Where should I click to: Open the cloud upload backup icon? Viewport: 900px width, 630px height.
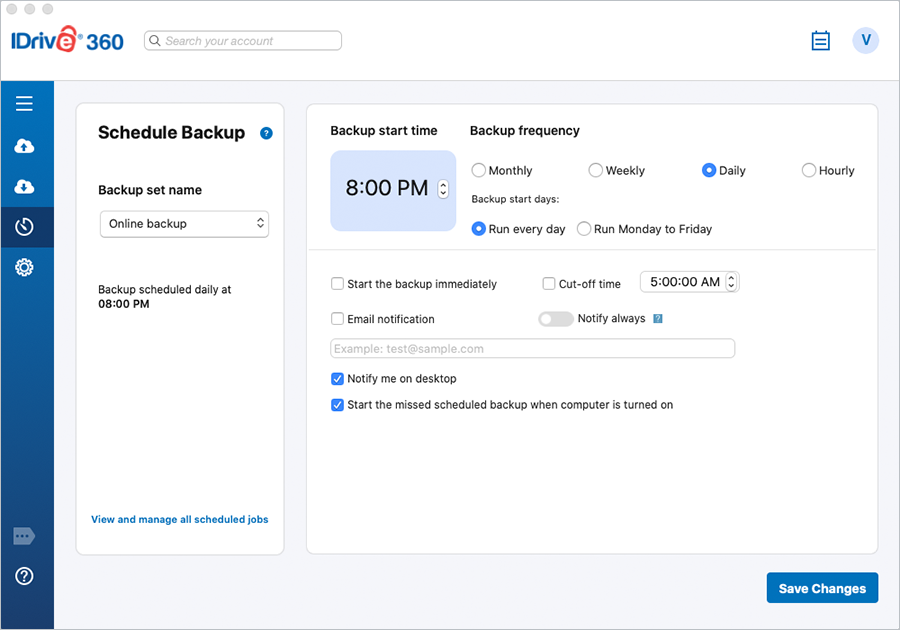pyautogui.click(x=25, y=146)
